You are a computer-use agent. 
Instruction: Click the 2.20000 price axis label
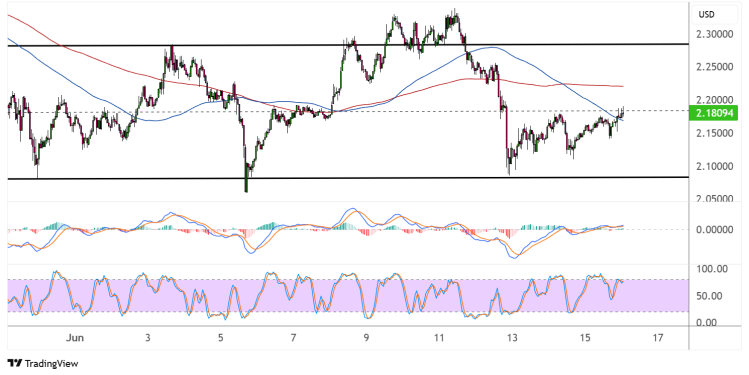[715, 100]
